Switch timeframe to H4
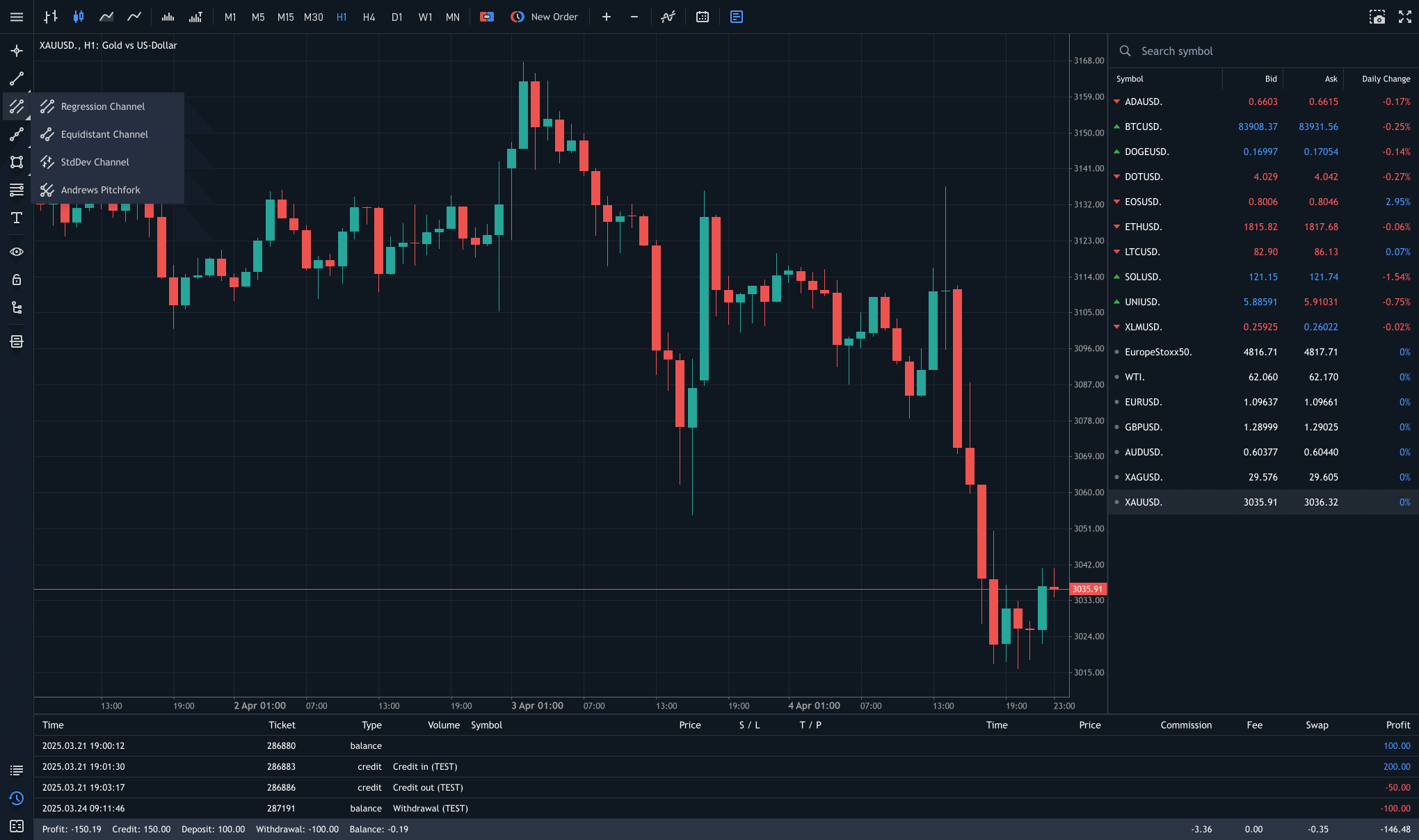 369,17
